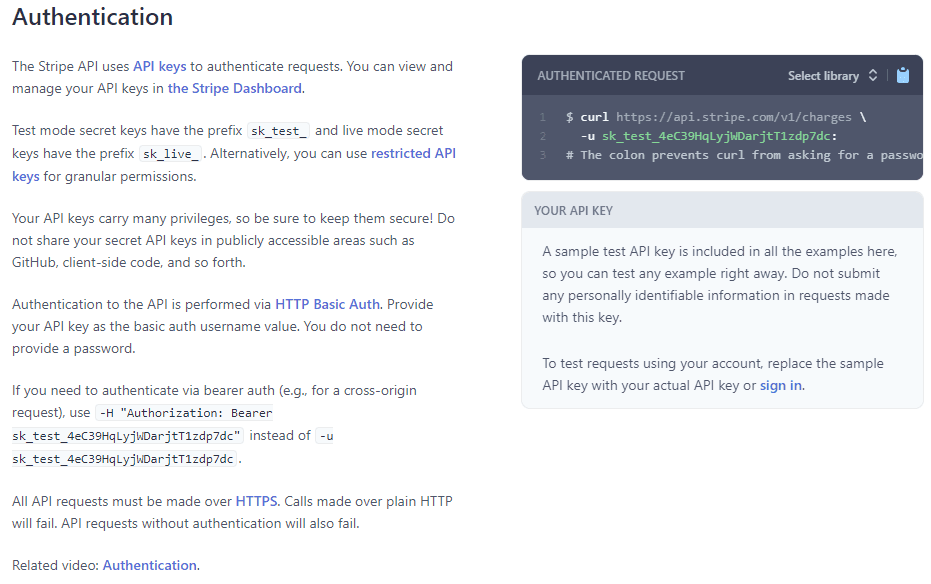931x584 pixels.
Task: Copy the code using the clipboard icon
Action: (903, 75)
